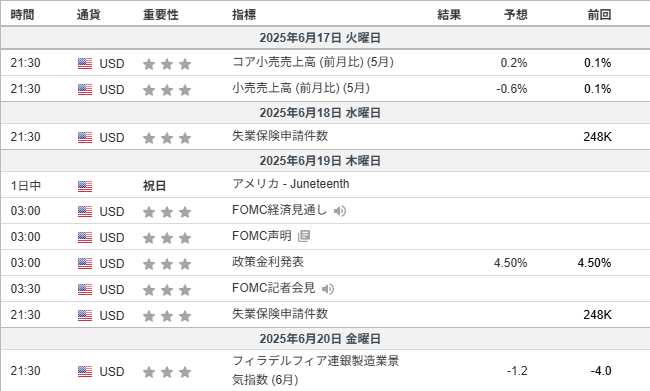
Task: Open 小売売上高 (前月比) (5月) indicator
Action: click(x=301, y=88)
